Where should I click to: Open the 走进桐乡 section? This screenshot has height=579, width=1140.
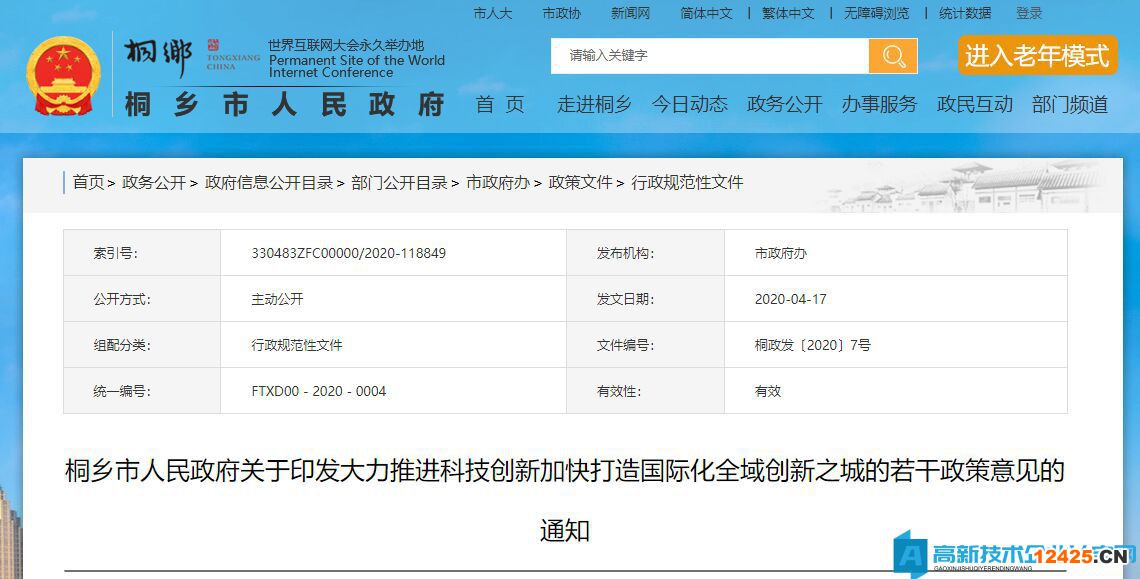594,104
